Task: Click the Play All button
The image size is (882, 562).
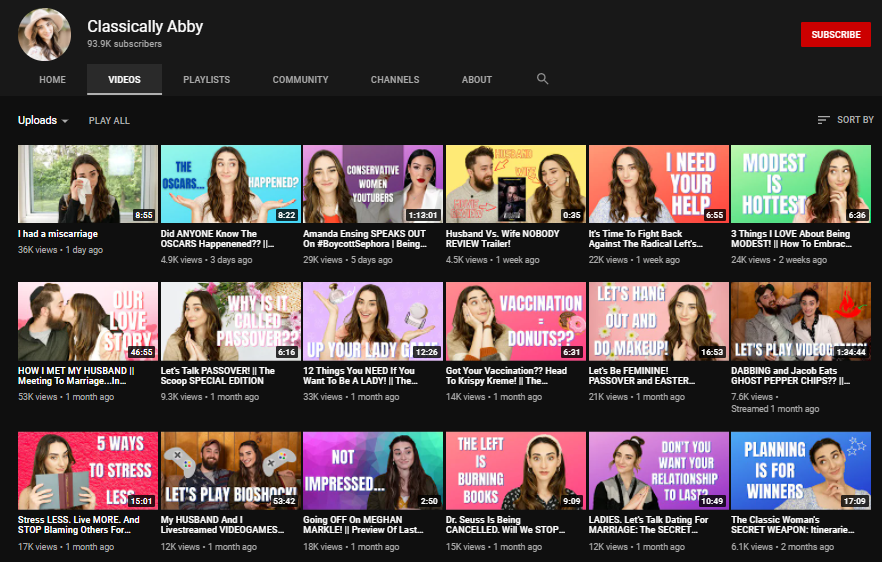Action: [x=109, y=120]
